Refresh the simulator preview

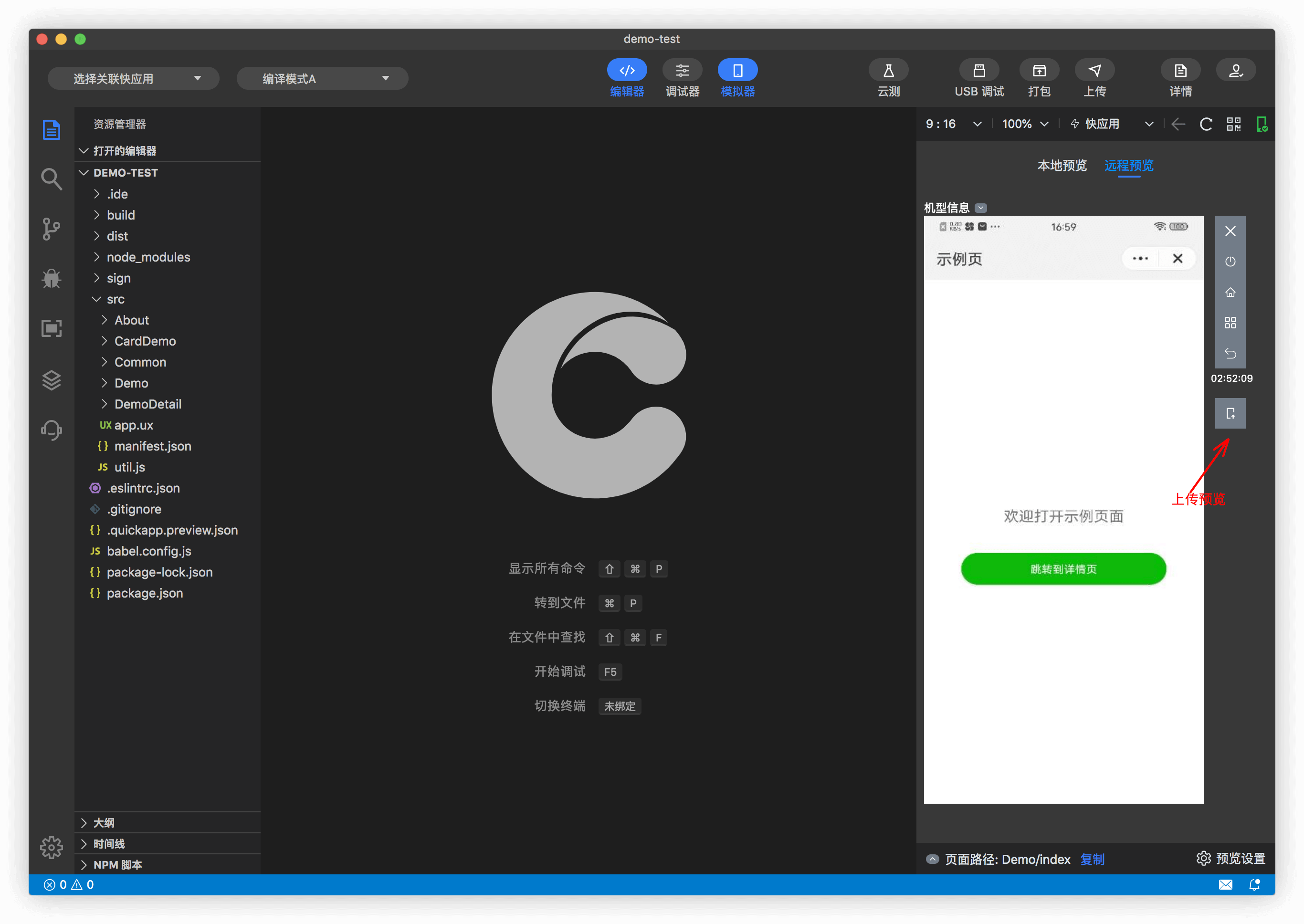point(1206,124)
